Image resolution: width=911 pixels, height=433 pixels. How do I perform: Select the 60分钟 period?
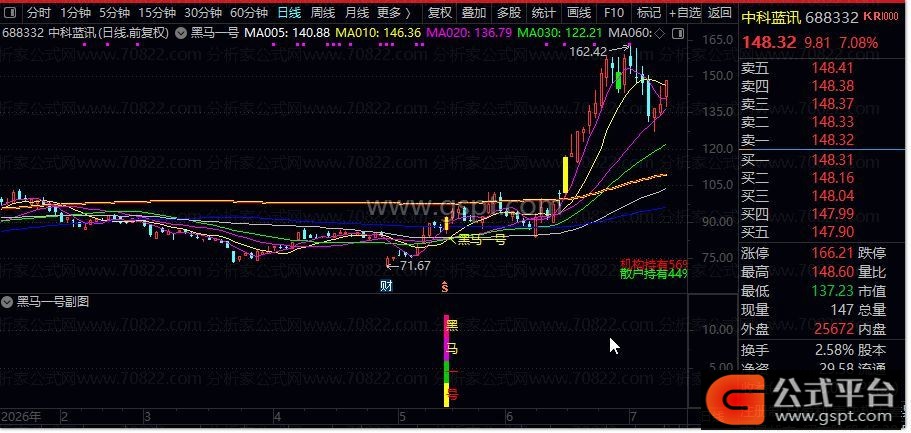click(249, 13)
